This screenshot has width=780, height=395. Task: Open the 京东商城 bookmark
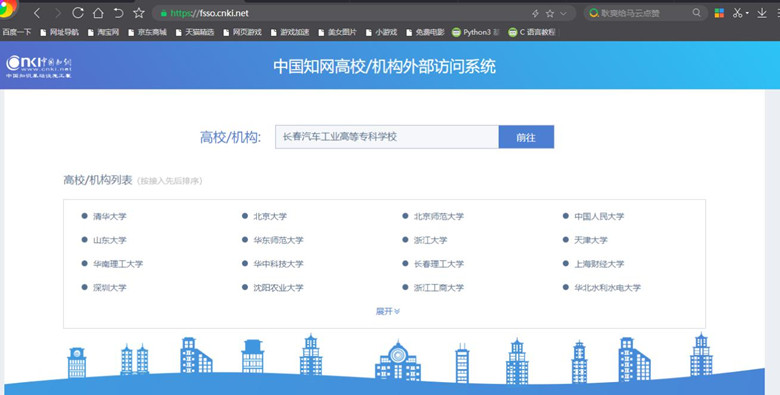[147, 32]
